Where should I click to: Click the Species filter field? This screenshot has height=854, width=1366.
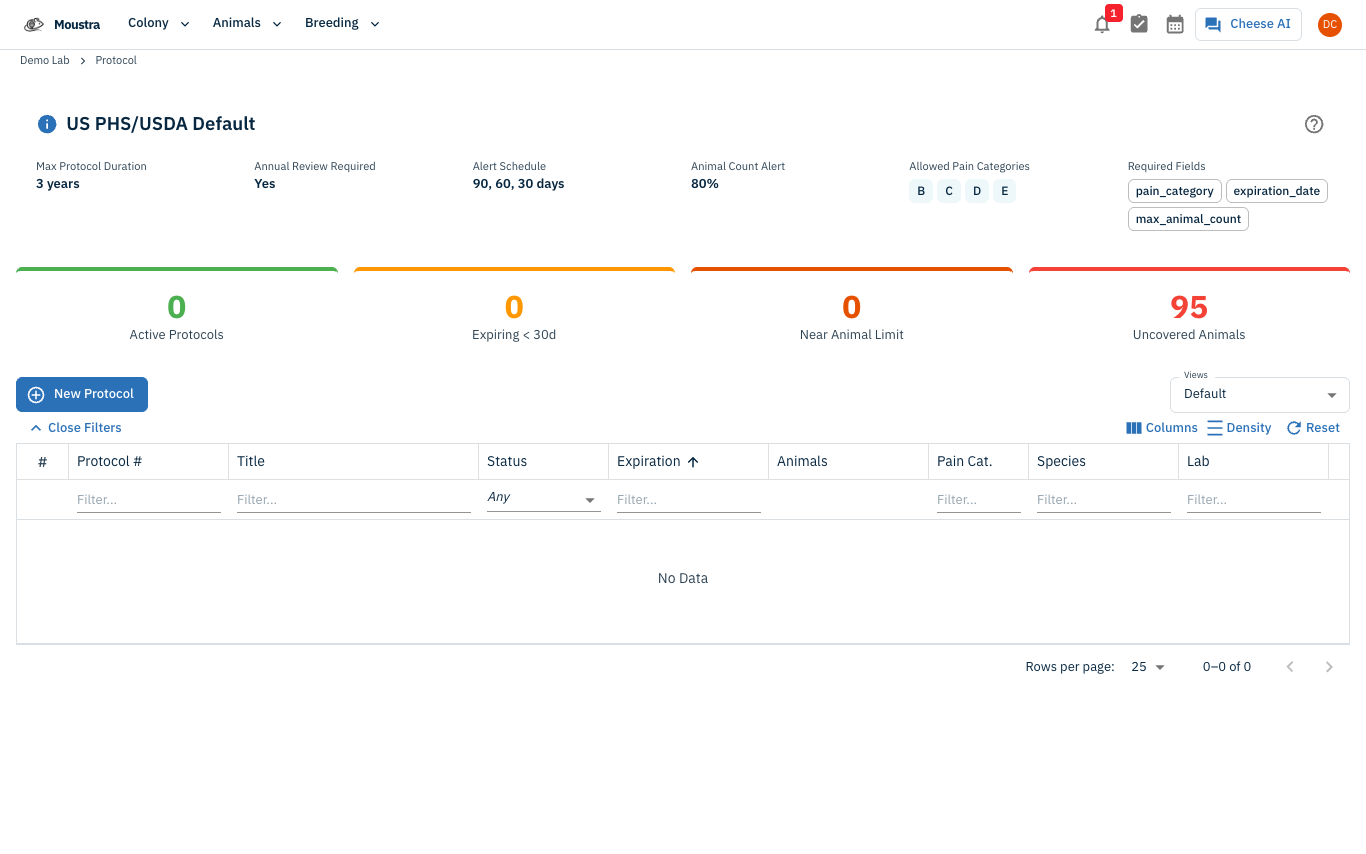tap(1104, 499)
